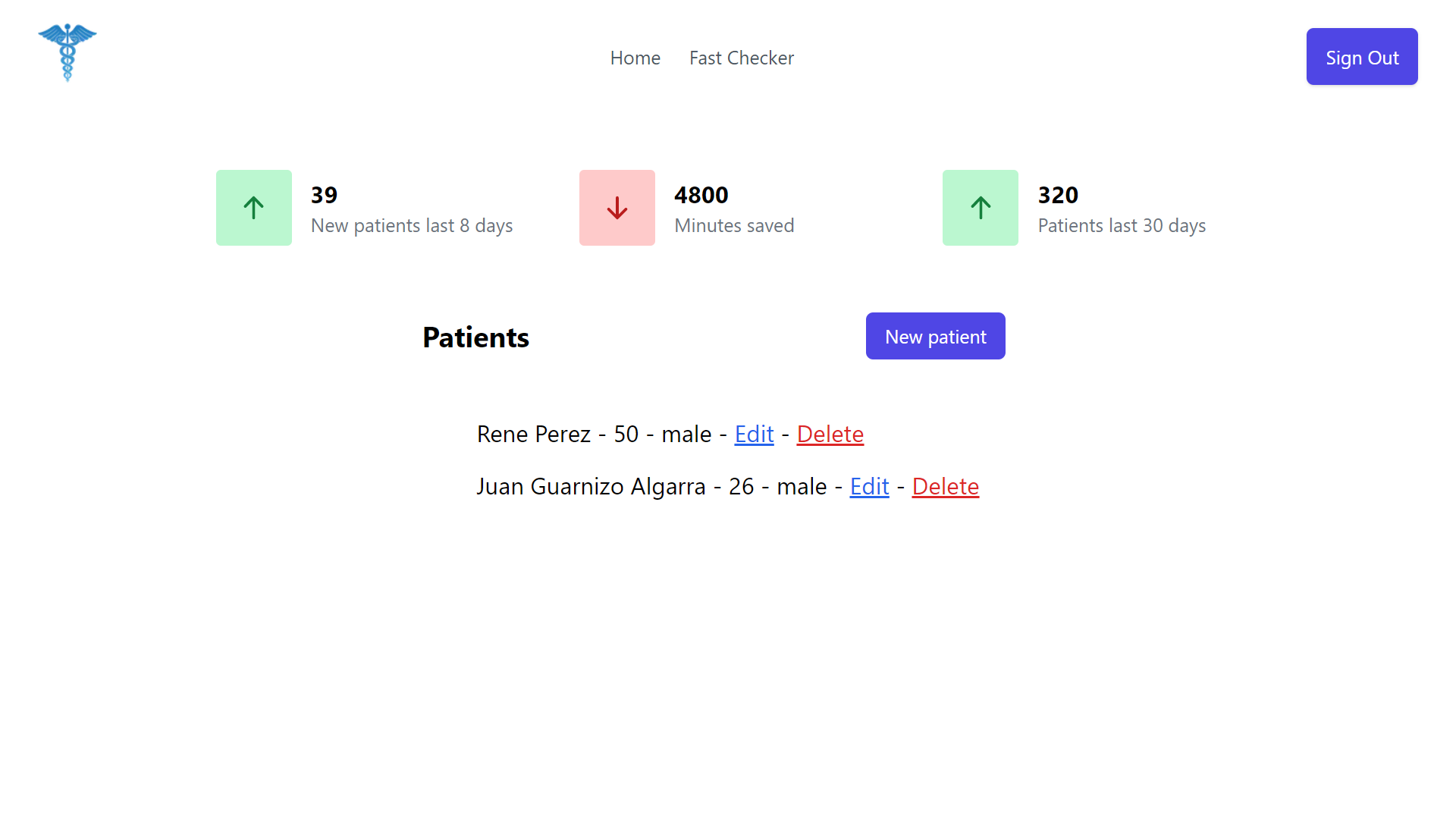Delete the Rene Perez record

tap(830, 434)
